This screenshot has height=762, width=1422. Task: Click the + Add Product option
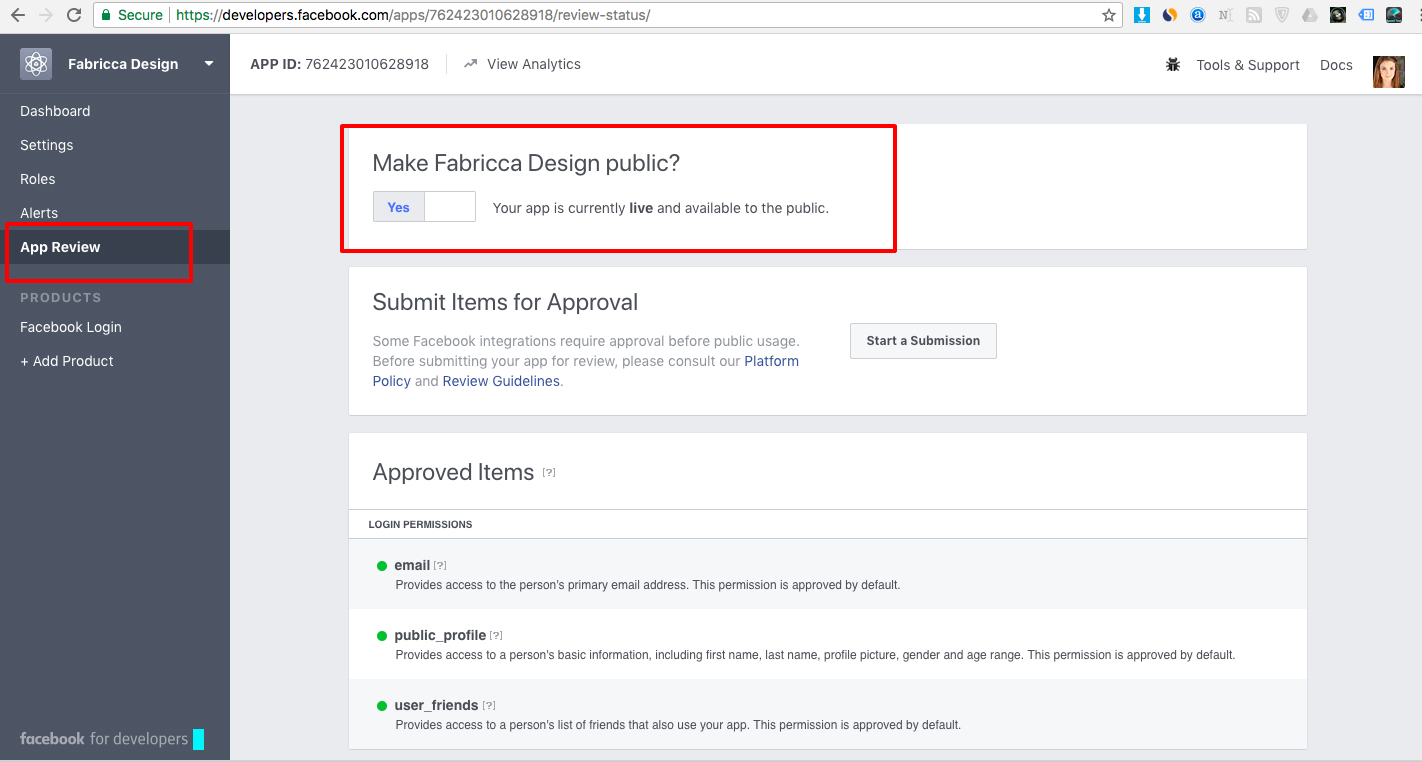[67, 361]
